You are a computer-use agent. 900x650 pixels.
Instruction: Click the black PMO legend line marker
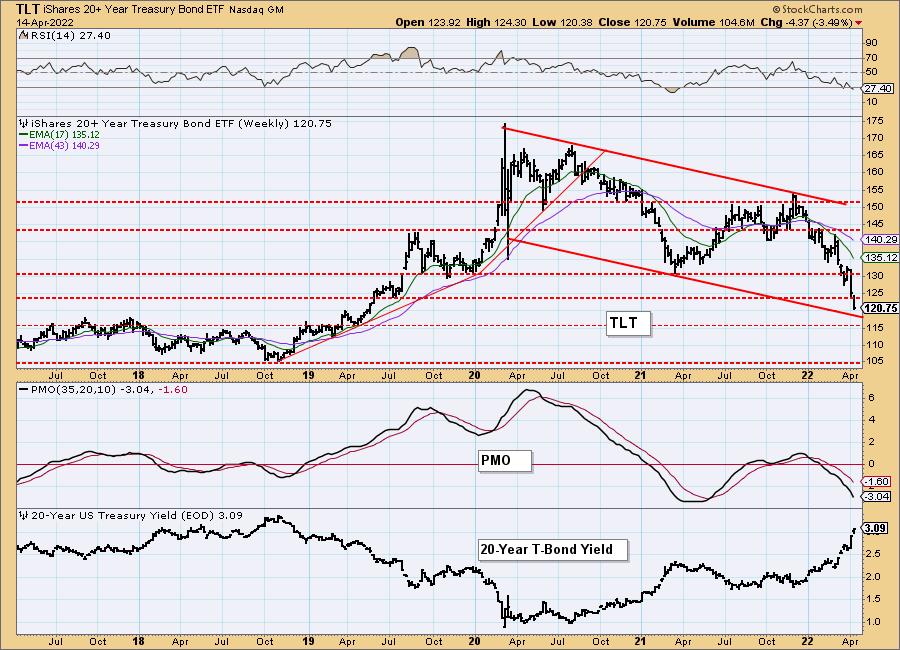click(24, 389)
